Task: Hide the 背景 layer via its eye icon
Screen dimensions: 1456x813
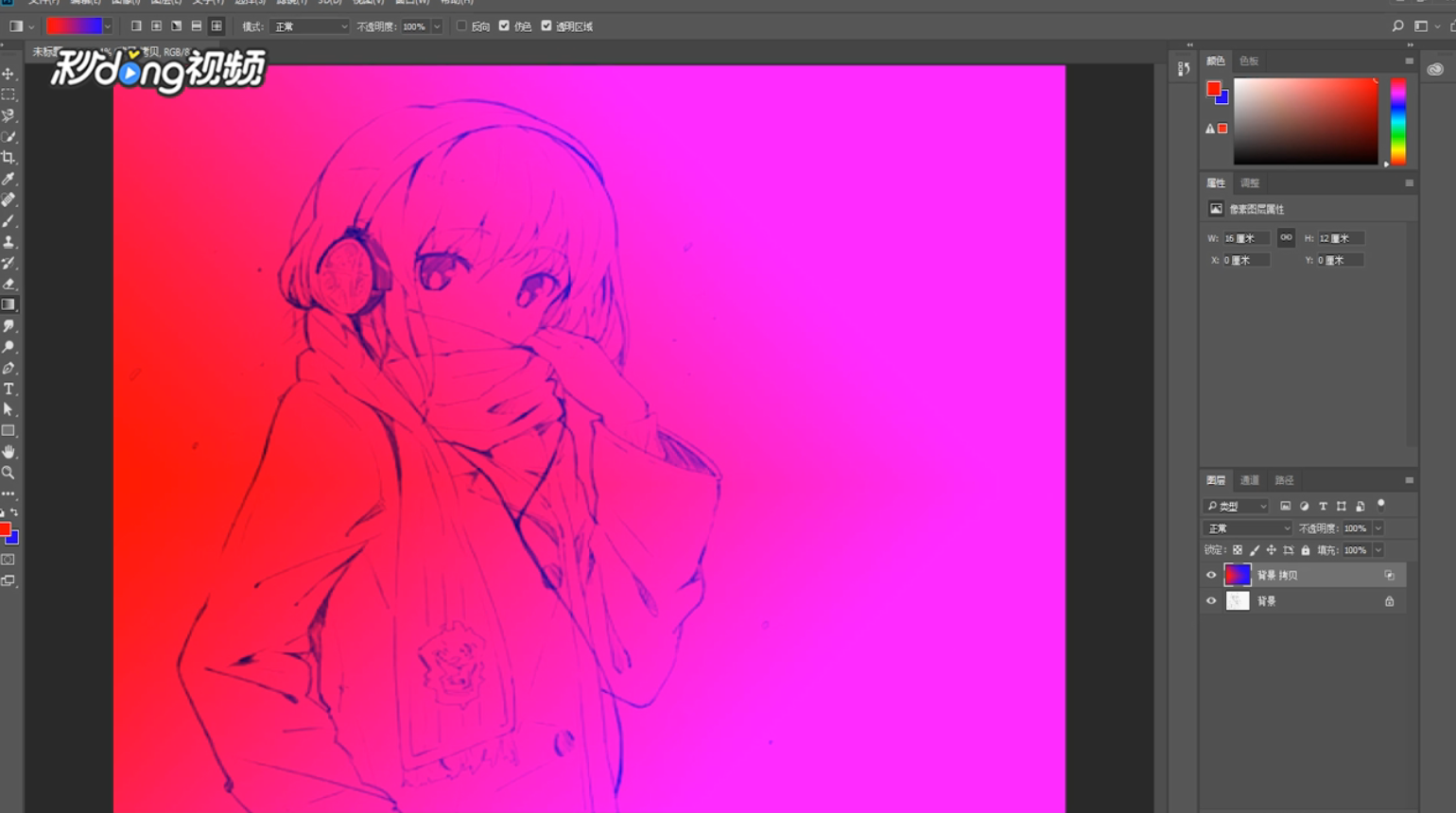Action: [1211, 601]
